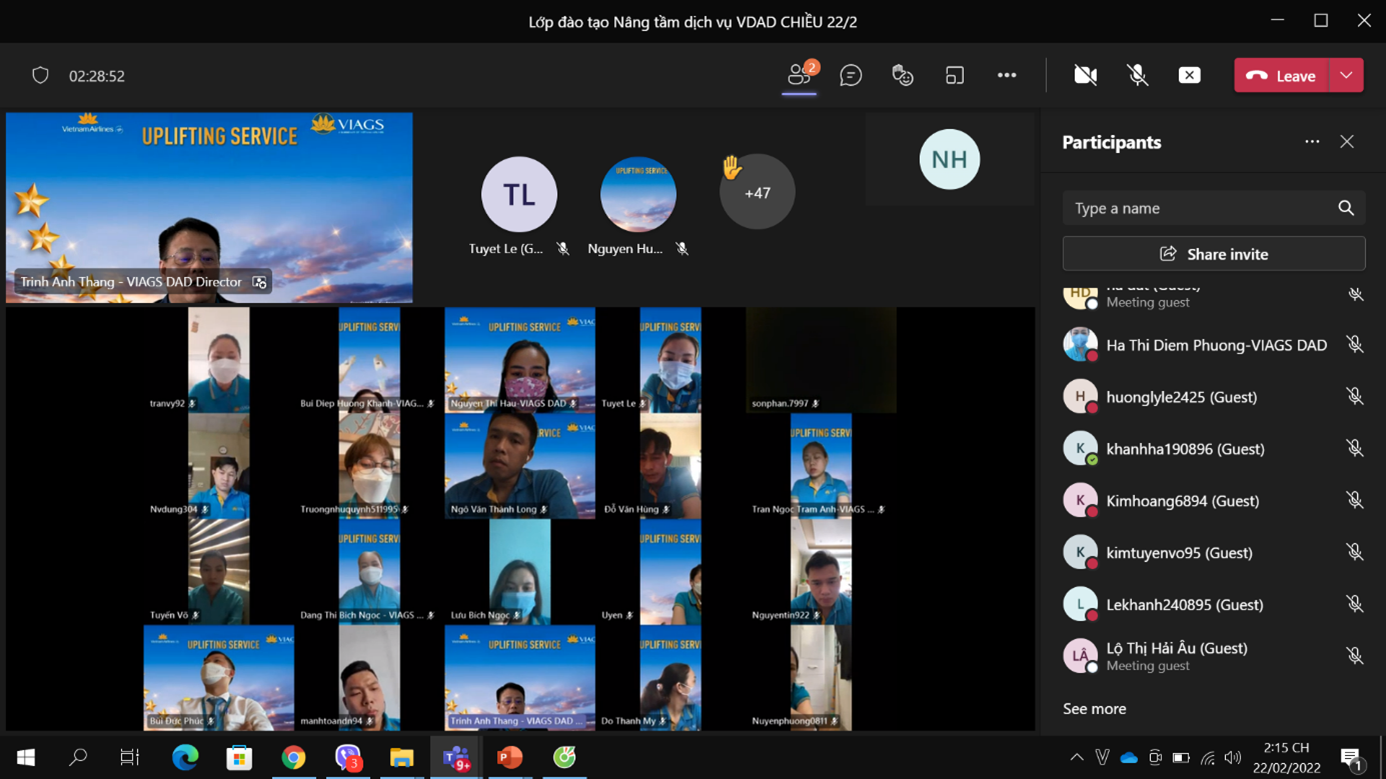The width and height of the screenshot is (1386, 779).
Task: Click Ngô Văn Thanh Long video tile
Action: tap(520, 466)
